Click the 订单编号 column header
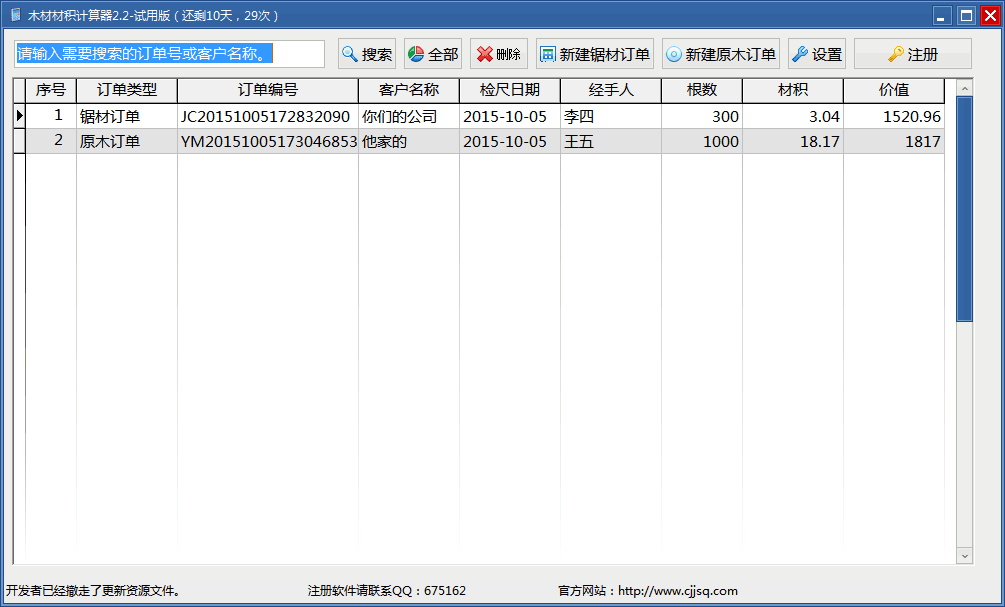 (267, 90)
